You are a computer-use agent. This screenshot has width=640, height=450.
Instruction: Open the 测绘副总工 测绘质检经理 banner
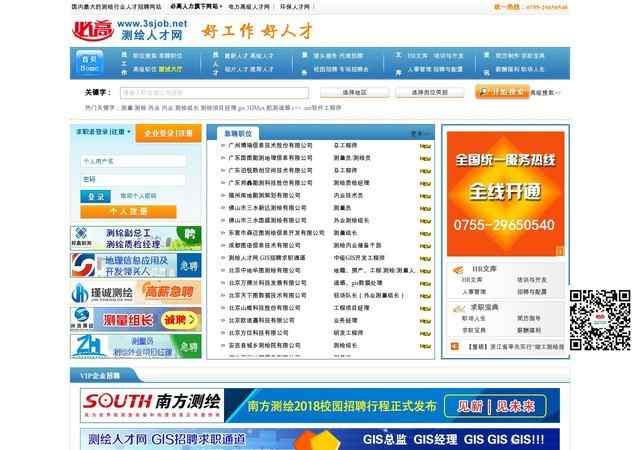click(x=136, y=238)
